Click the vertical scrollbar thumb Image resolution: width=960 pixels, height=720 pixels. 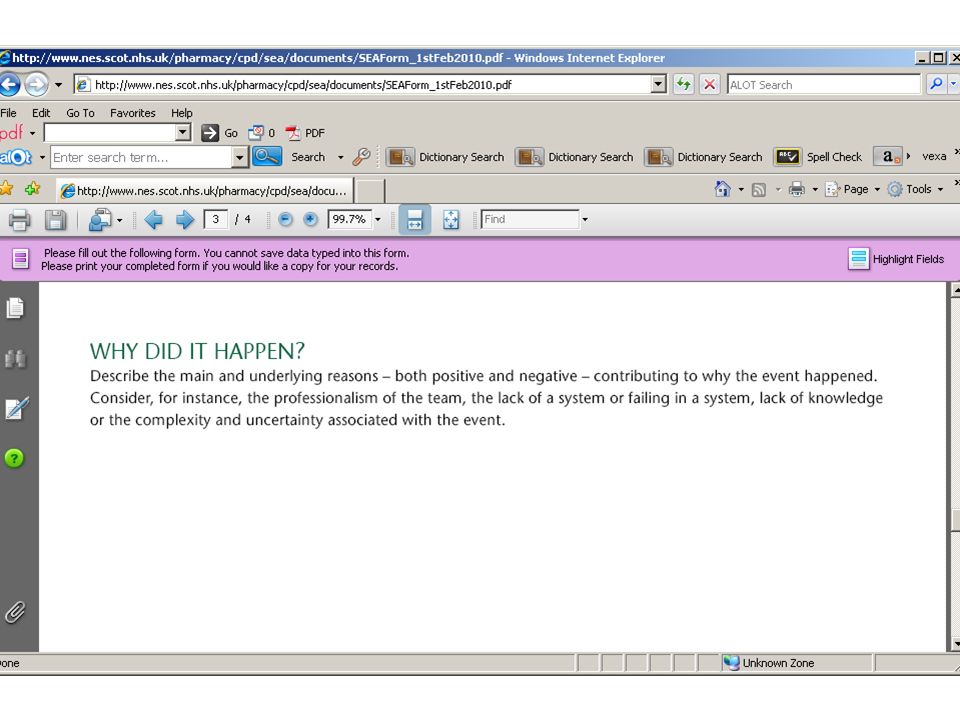(955, 520)
